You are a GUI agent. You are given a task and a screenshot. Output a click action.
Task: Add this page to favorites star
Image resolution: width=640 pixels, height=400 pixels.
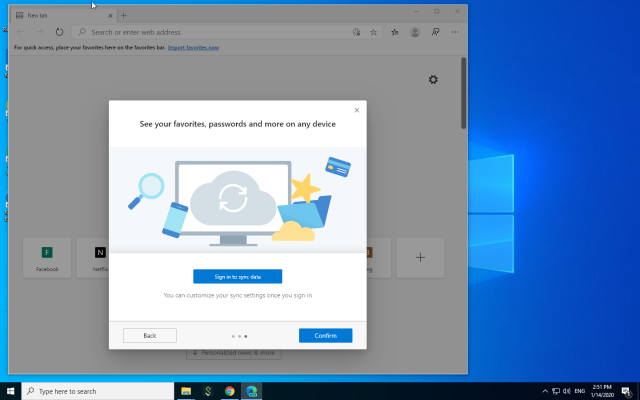pos(374,32)
